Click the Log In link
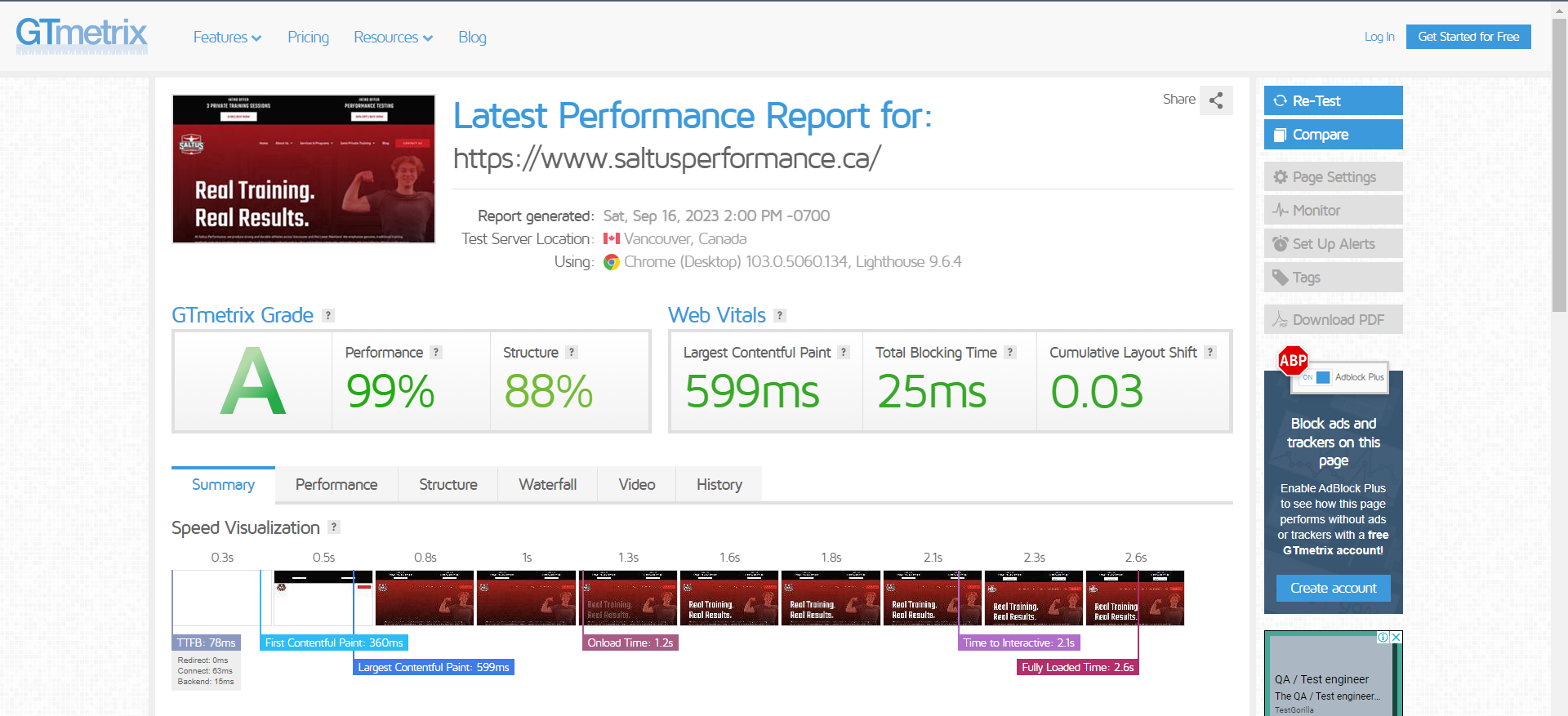Image resolution: width=1568 pixels, height=716 pixels. 1379,37
